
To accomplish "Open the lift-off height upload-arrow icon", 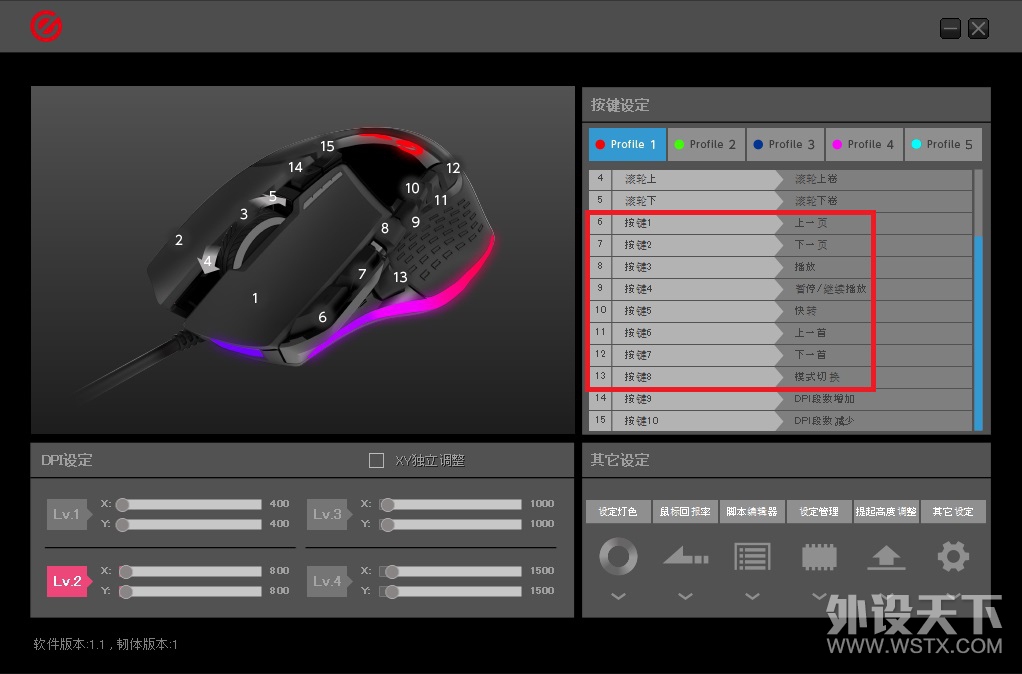I will pos(886,558).
